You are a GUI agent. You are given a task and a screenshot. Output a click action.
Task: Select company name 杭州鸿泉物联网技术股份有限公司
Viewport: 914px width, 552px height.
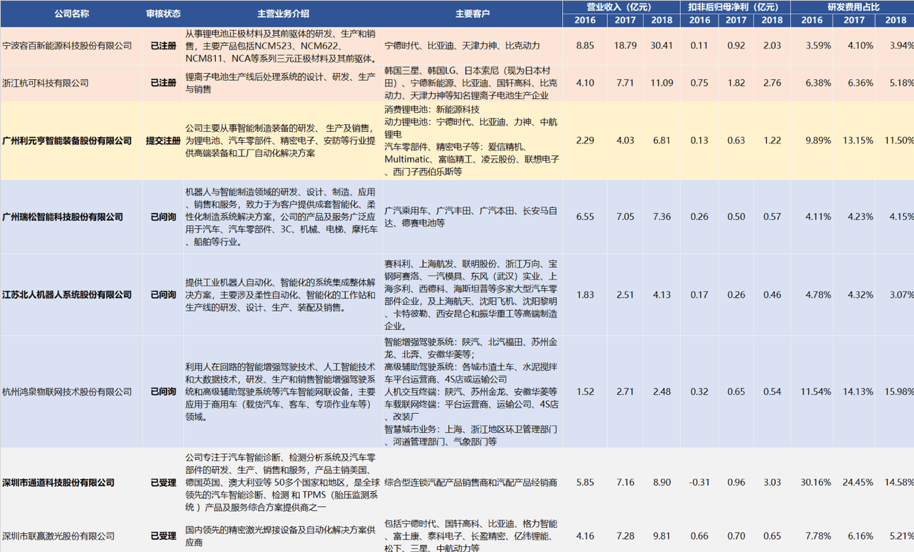(x=67, y=392)
